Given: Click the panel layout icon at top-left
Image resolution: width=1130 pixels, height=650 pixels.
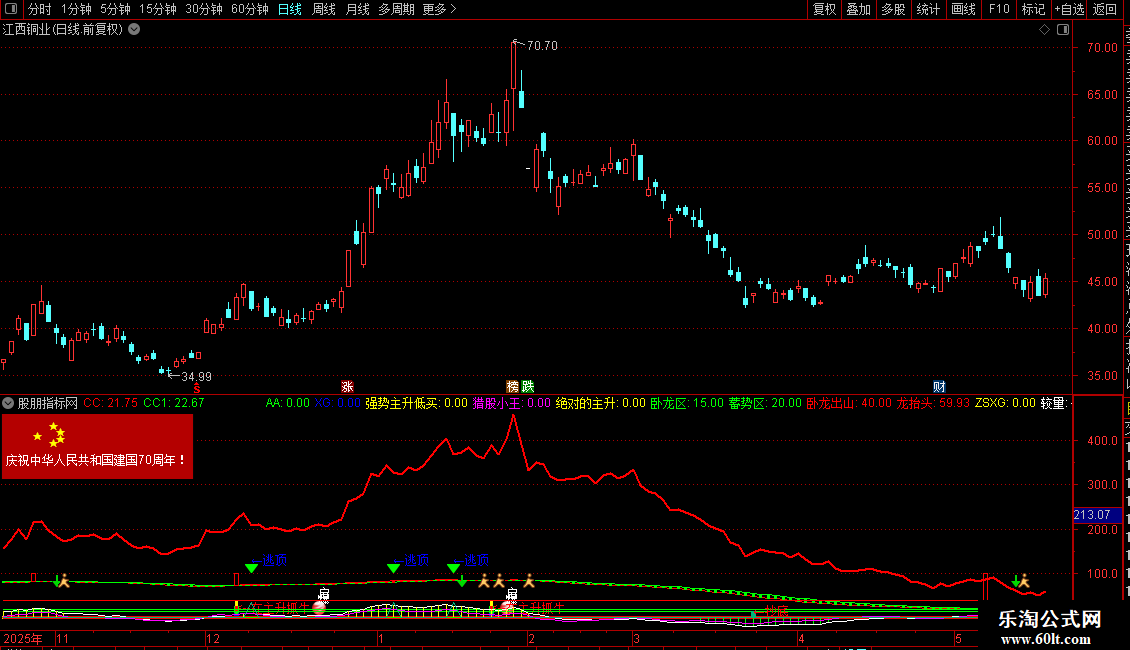Looking at the screenshot, I should click(x=11, y=9).
